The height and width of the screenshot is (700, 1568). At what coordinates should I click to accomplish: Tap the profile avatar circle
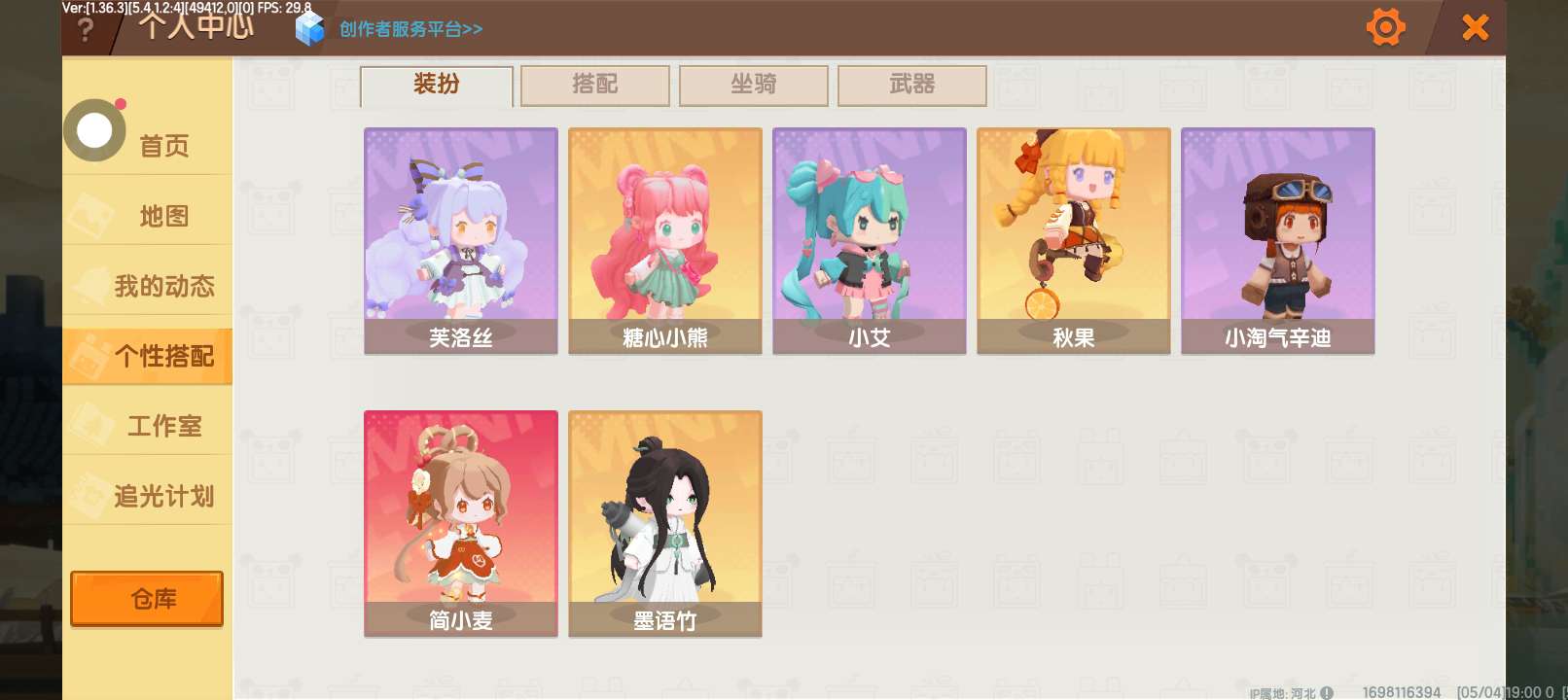[x=95, y=130]
